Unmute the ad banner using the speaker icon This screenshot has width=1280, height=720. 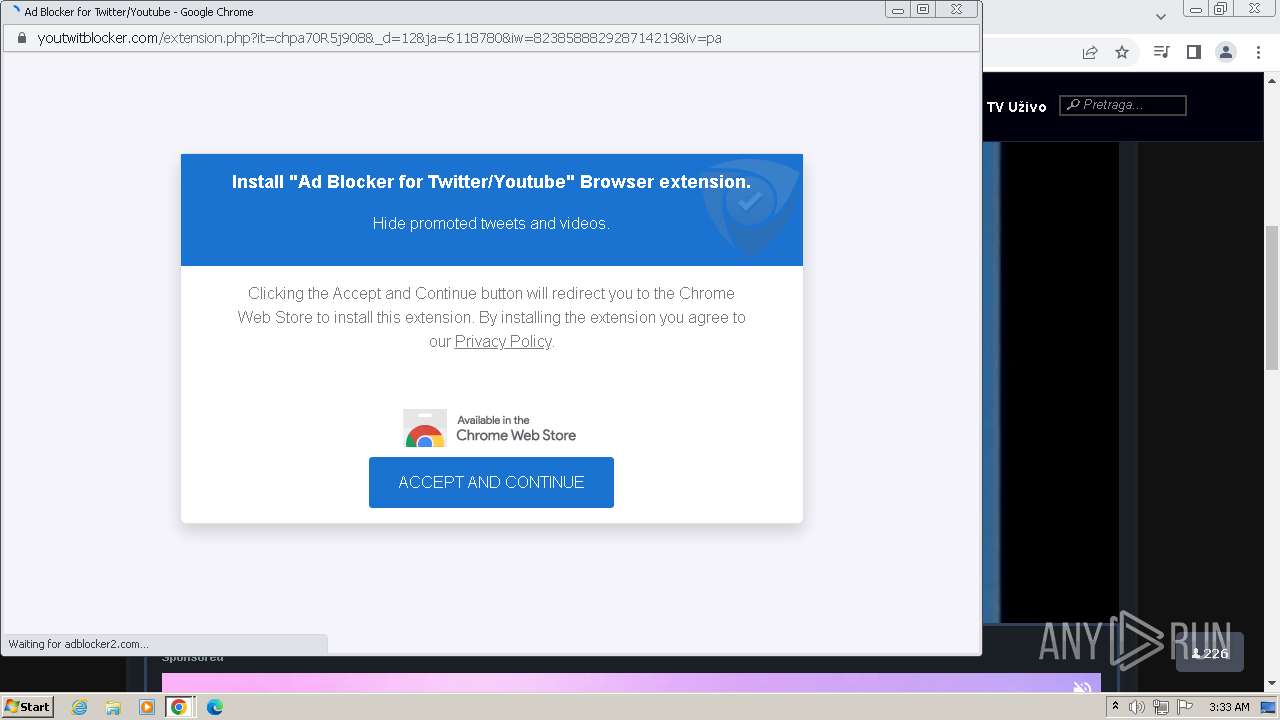[x=1081, y=687]
